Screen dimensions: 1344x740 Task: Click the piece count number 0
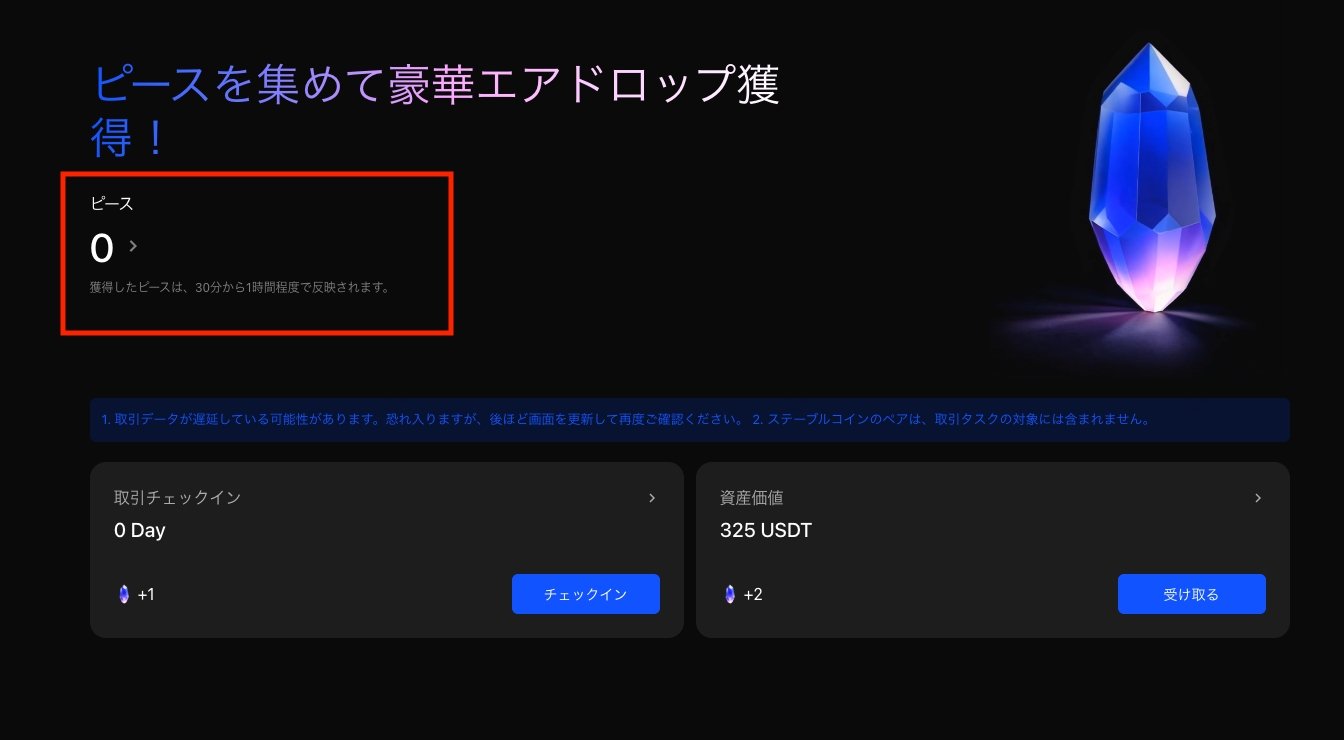tap(102, 247)
